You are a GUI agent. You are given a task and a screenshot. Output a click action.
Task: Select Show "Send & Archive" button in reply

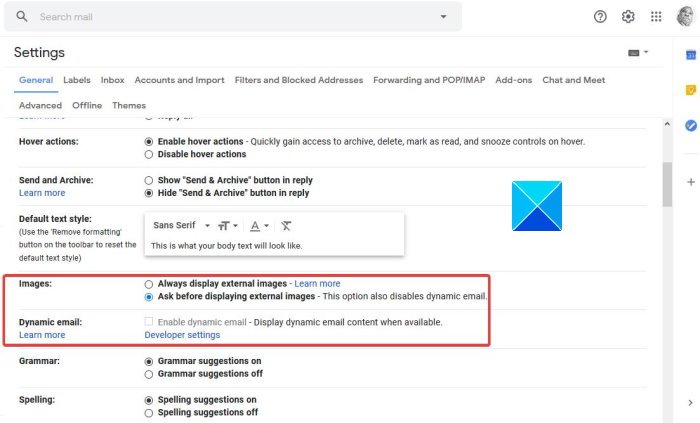point(149,180)
